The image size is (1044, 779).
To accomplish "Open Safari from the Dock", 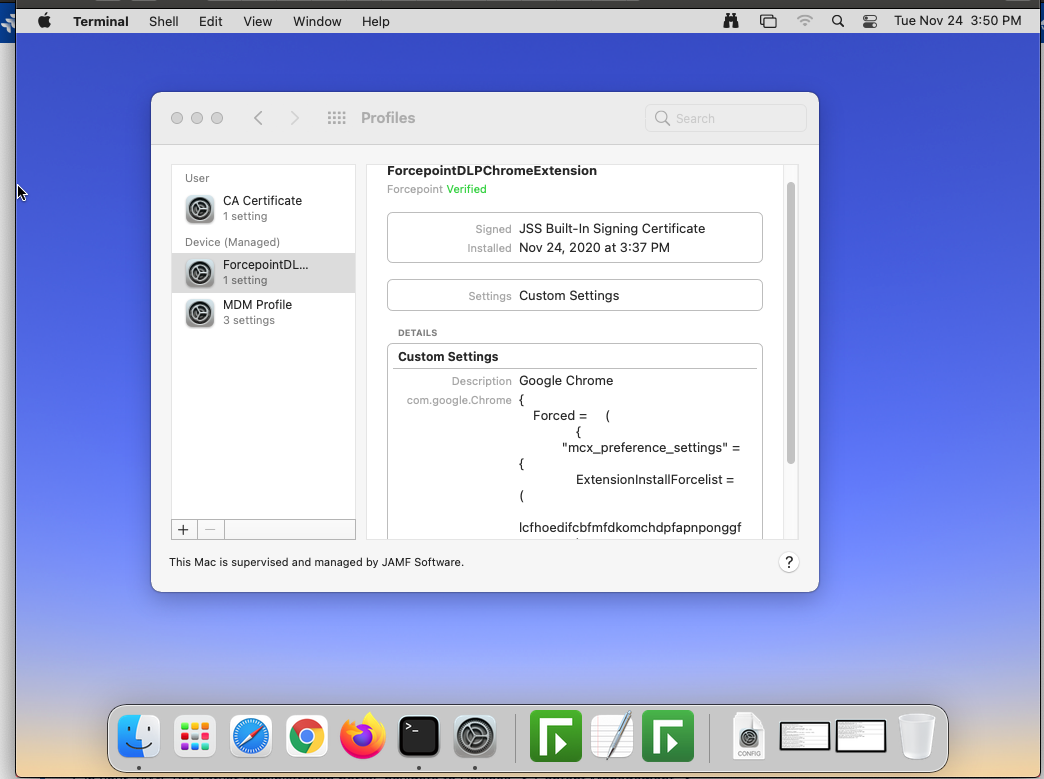I will [x=250, y=736].
